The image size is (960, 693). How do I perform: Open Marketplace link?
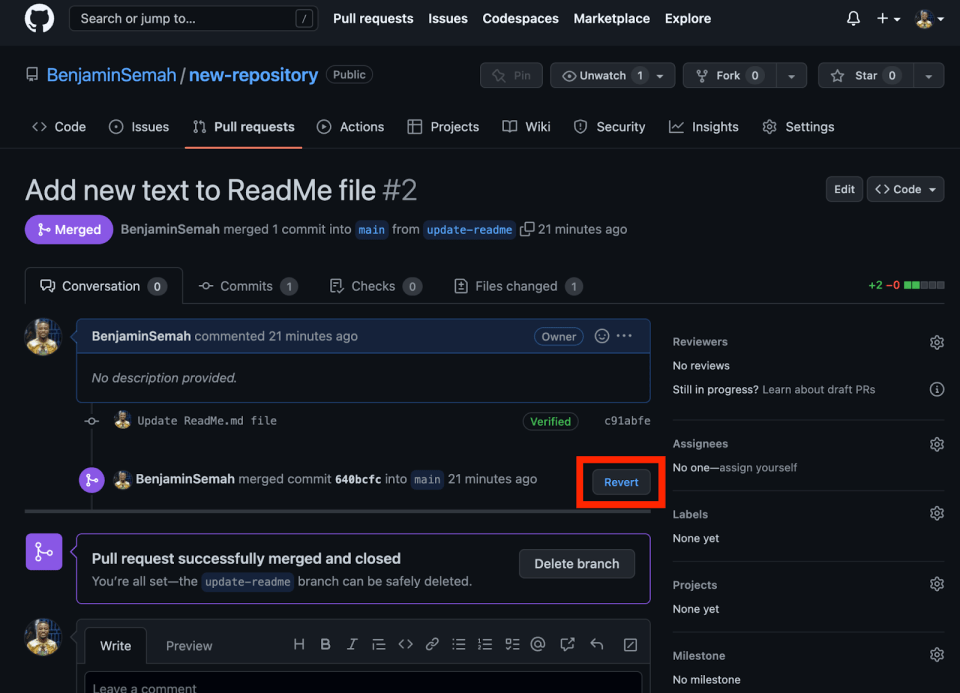[x=611, y=18]
